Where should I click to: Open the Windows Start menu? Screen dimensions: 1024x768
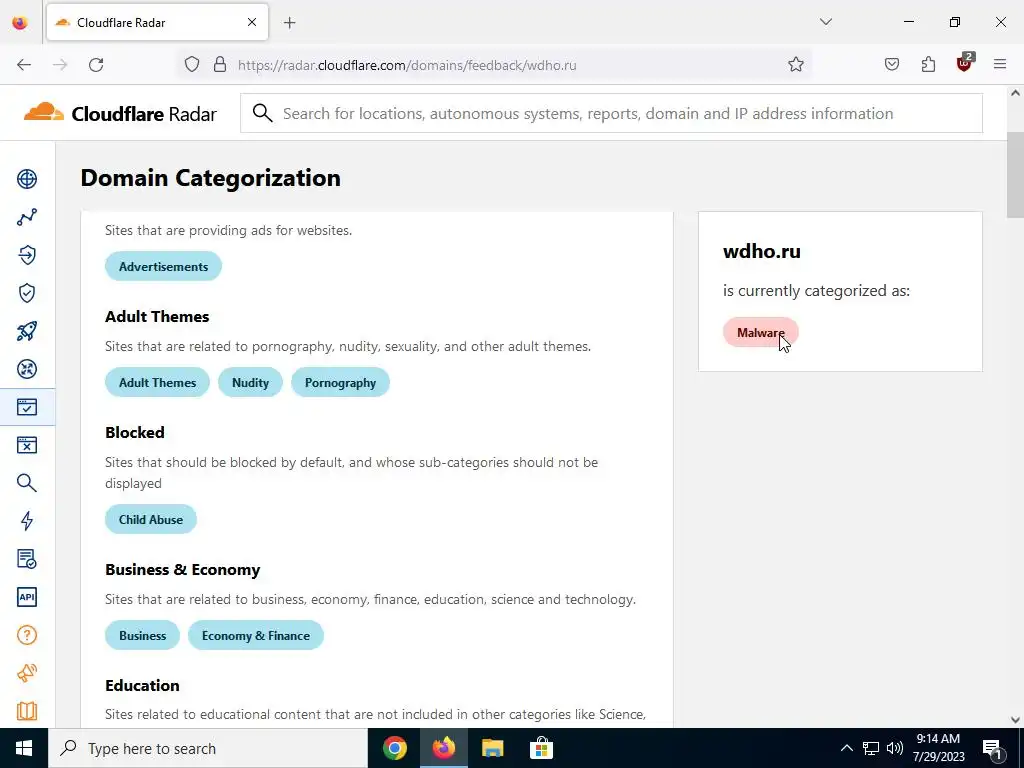click(x=24, y=748)
